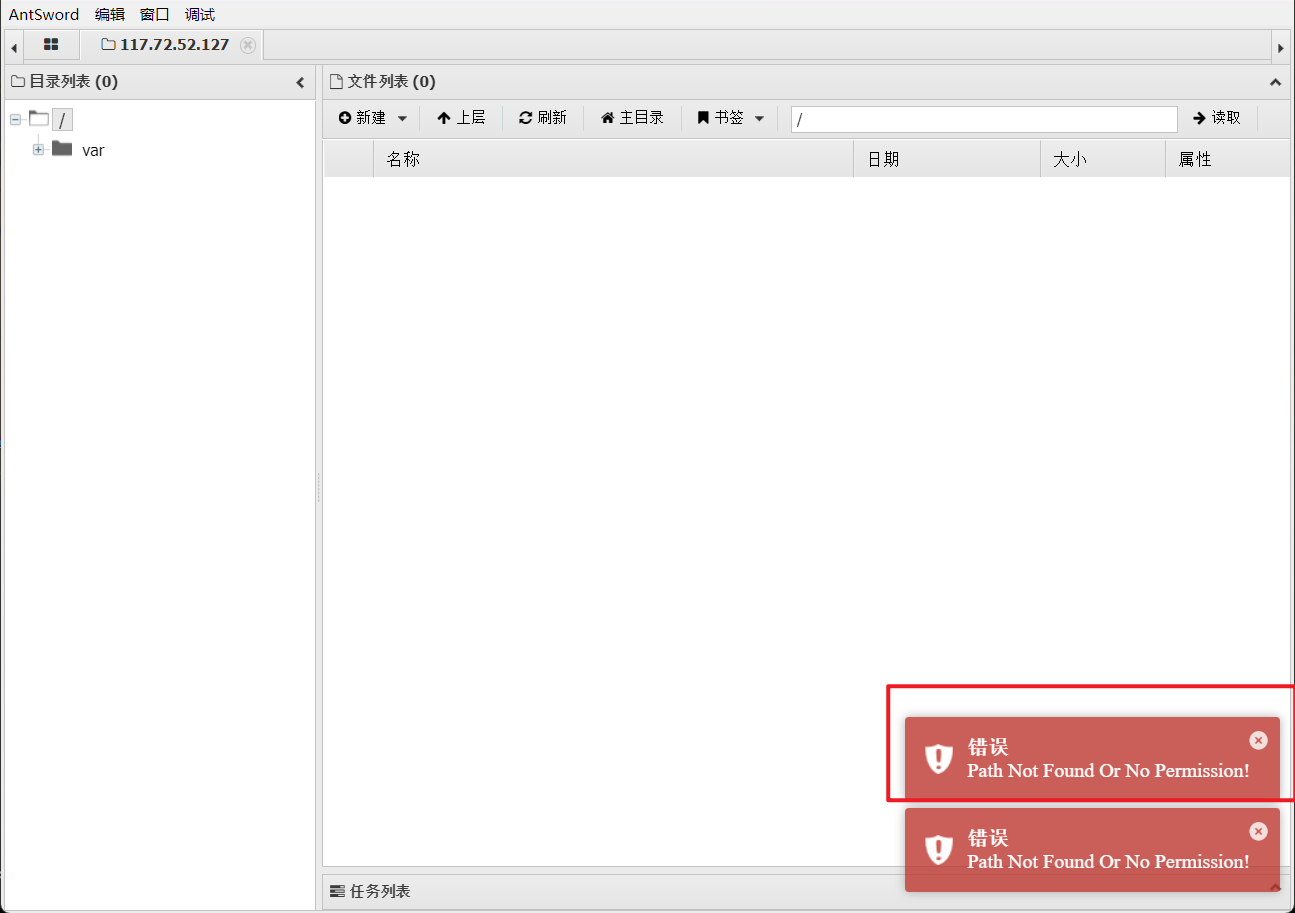
Task: Go up with the 上层 button
Action: tap(461, 118)
